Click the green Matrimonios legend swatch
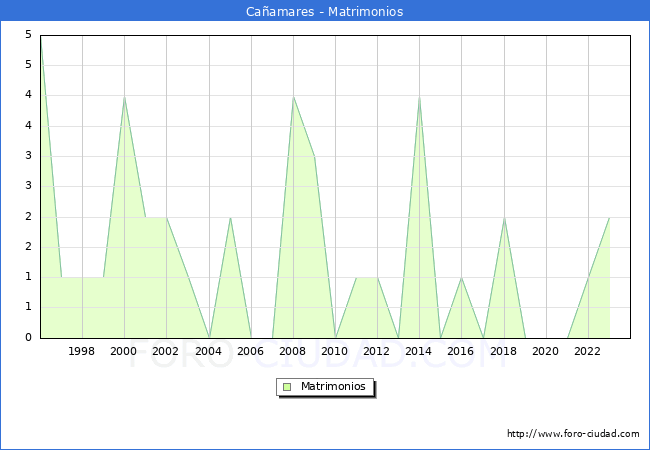Screen dimensions: 650x450 pyautogui.click(x=287, y=387)
